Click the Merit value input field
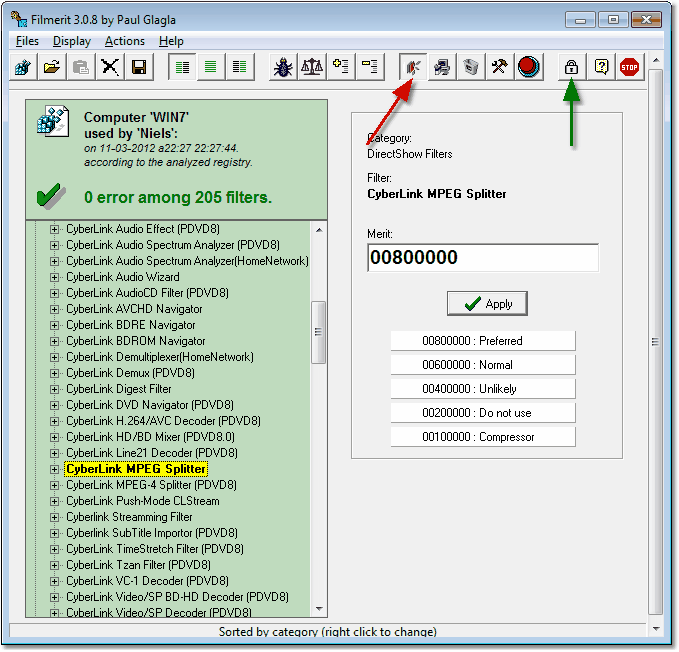 pos(483,258)
